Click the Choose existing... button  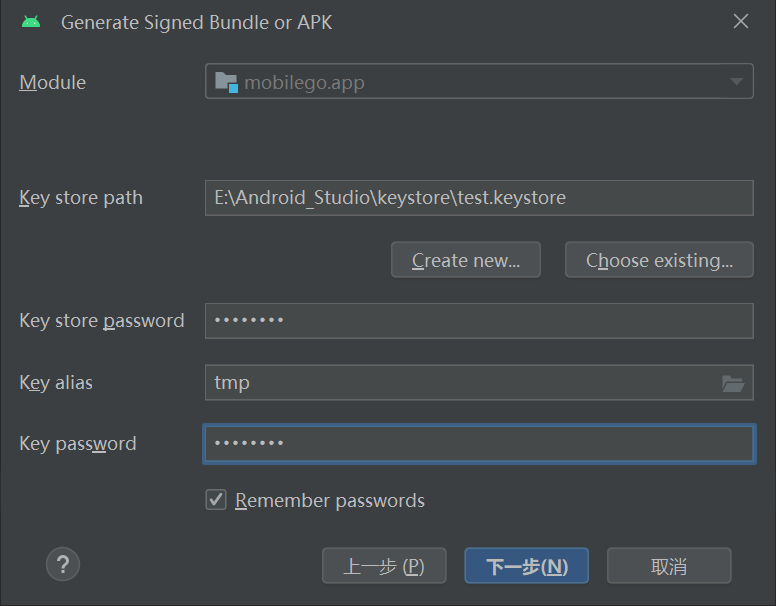pyautogui.click(x=659, y=260)
